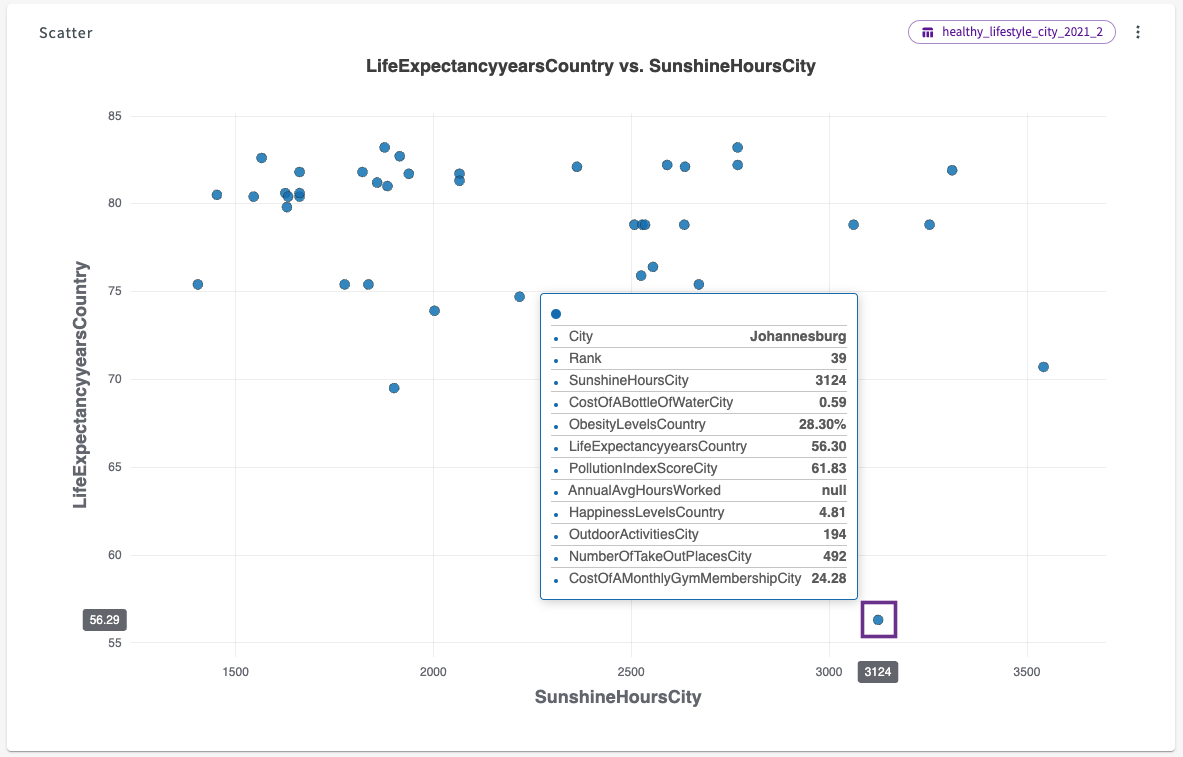
Task: Click the tooltip row "SunshineHoursCity"
Action: 699,380
